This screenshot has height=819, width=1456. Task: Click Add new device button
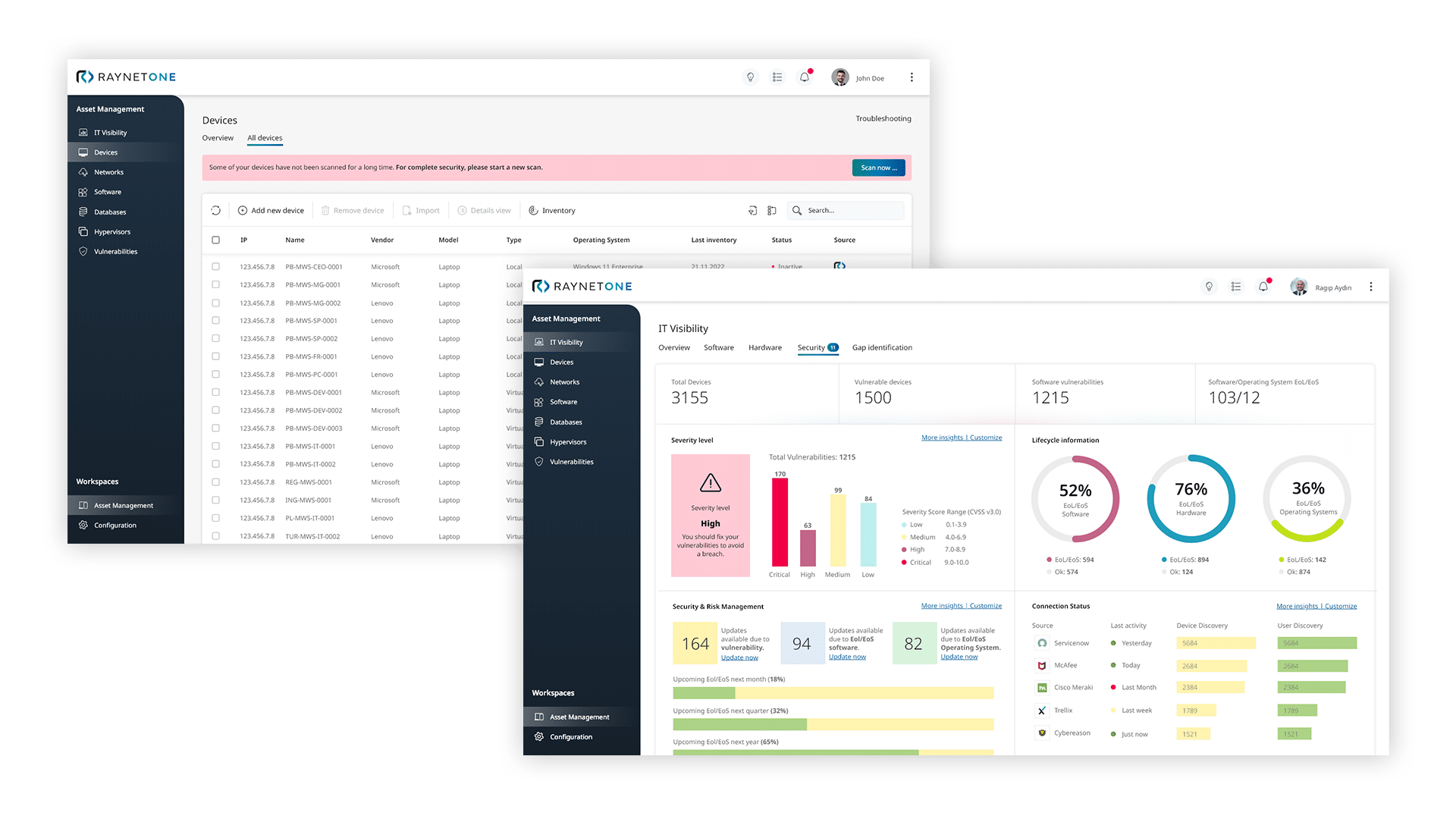pyautogui.click(x=271, y=211)
